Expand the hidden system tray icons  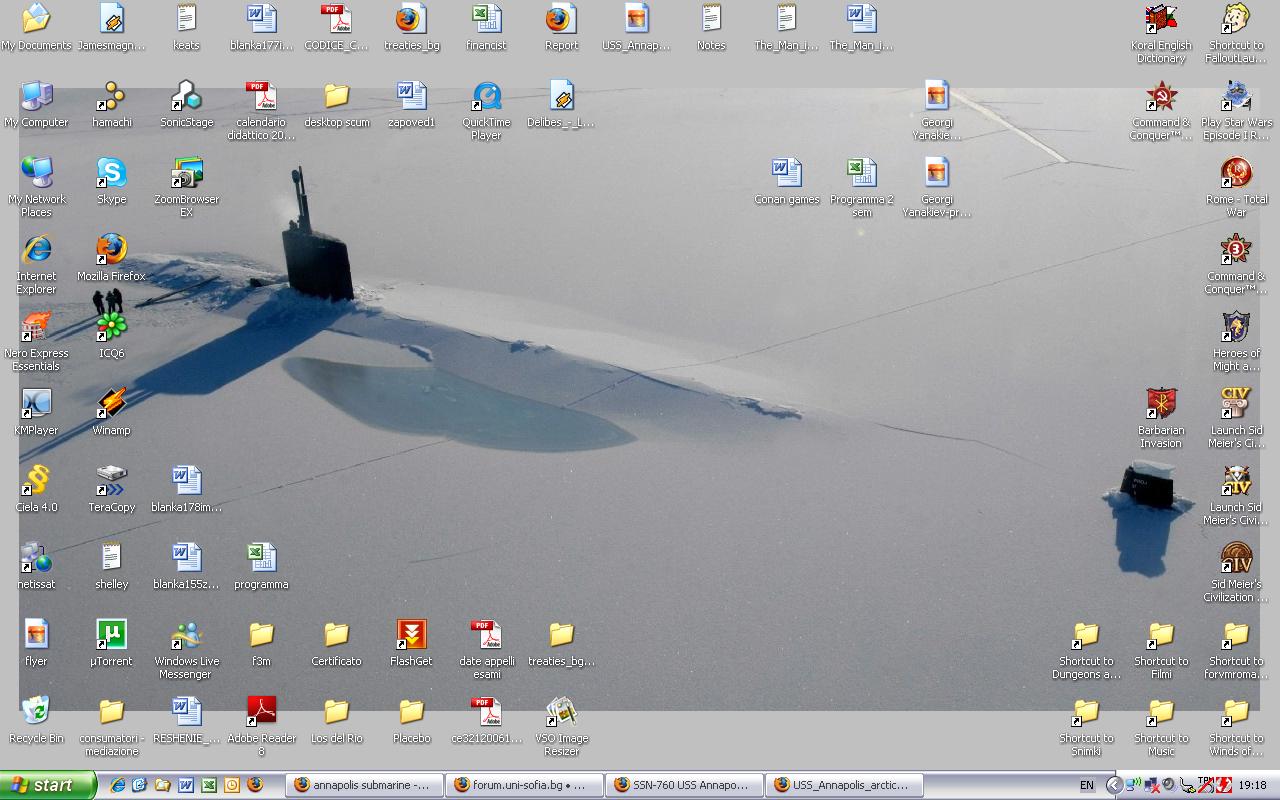click(x=1114, y=785)
